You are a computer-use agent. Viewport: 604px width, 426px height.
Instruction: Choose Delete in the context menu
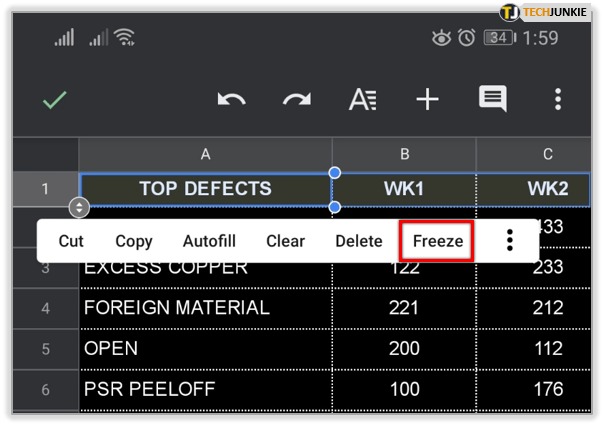(x=359, y=241)
